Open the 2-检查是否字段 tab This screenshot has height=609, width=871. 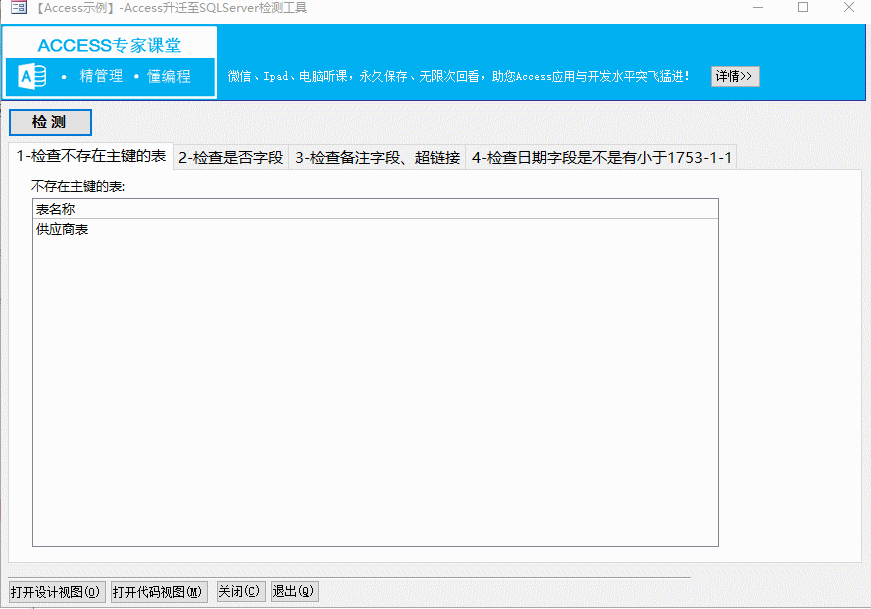(231, 158)
